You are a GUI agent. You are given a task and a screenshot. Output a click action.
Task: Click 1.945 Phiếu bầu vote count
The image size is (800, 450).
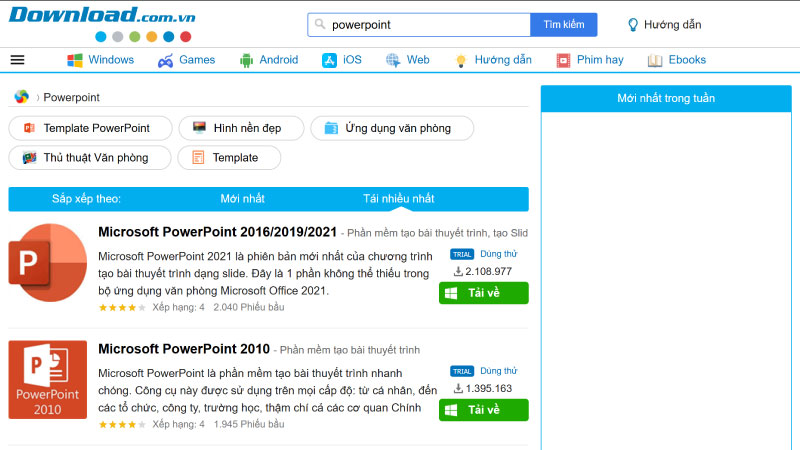click(x=249, y=424)
